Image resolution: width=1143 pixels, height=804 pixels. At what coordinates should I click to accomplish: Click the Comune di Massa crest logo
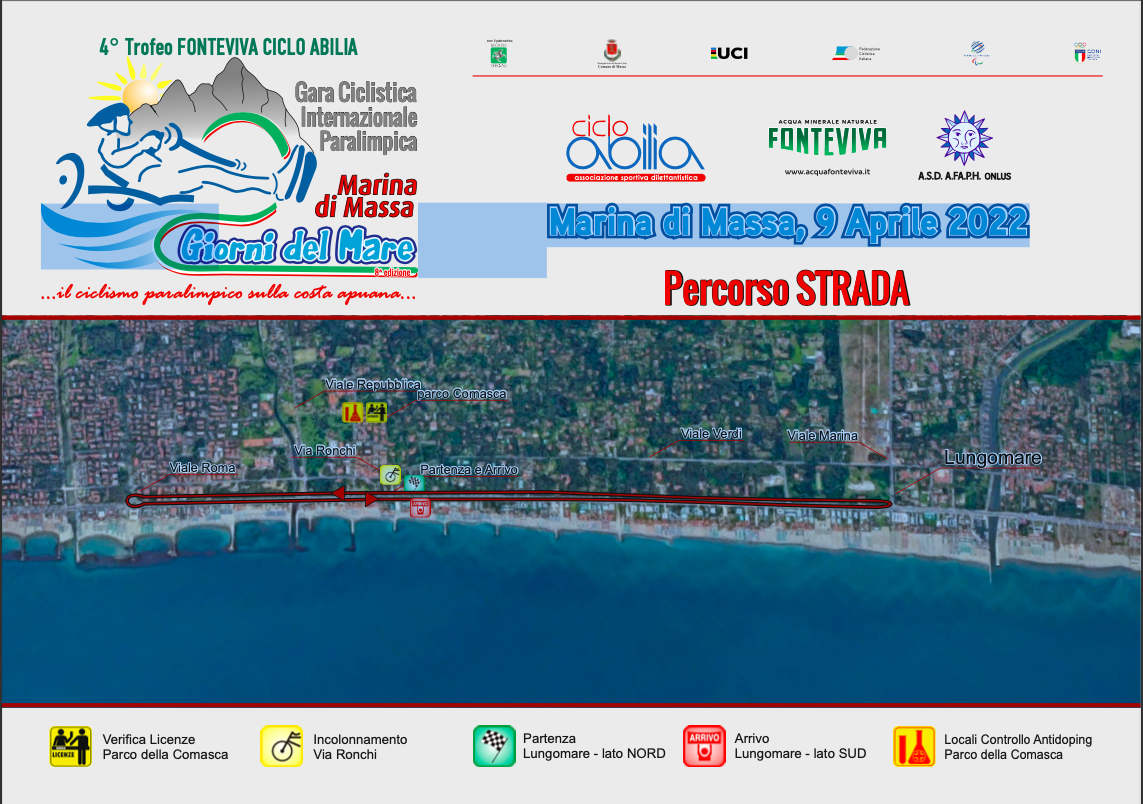(x=612, y=54)
